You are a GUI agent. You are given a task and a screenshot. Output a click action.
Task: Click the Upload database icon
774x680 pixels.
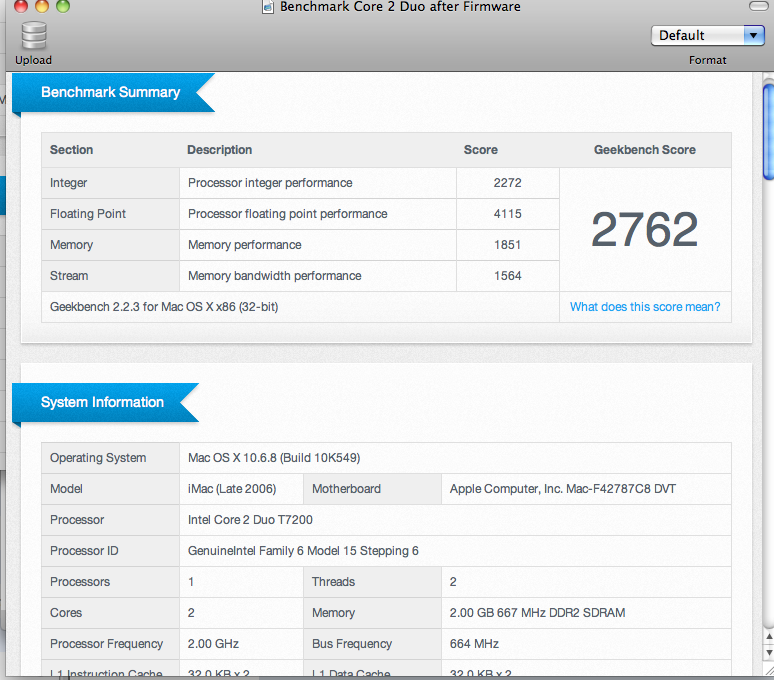34,36
